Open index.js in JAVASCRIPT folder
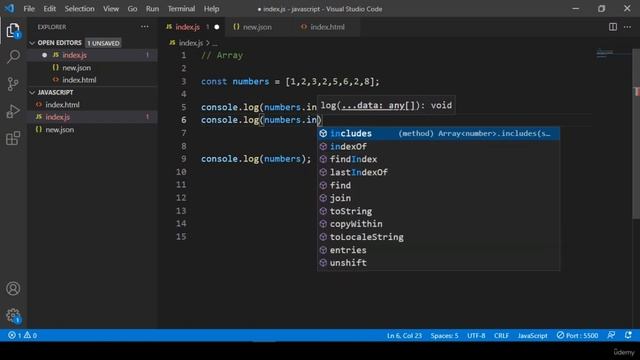 pyautogui.click(x=93, y=117)
